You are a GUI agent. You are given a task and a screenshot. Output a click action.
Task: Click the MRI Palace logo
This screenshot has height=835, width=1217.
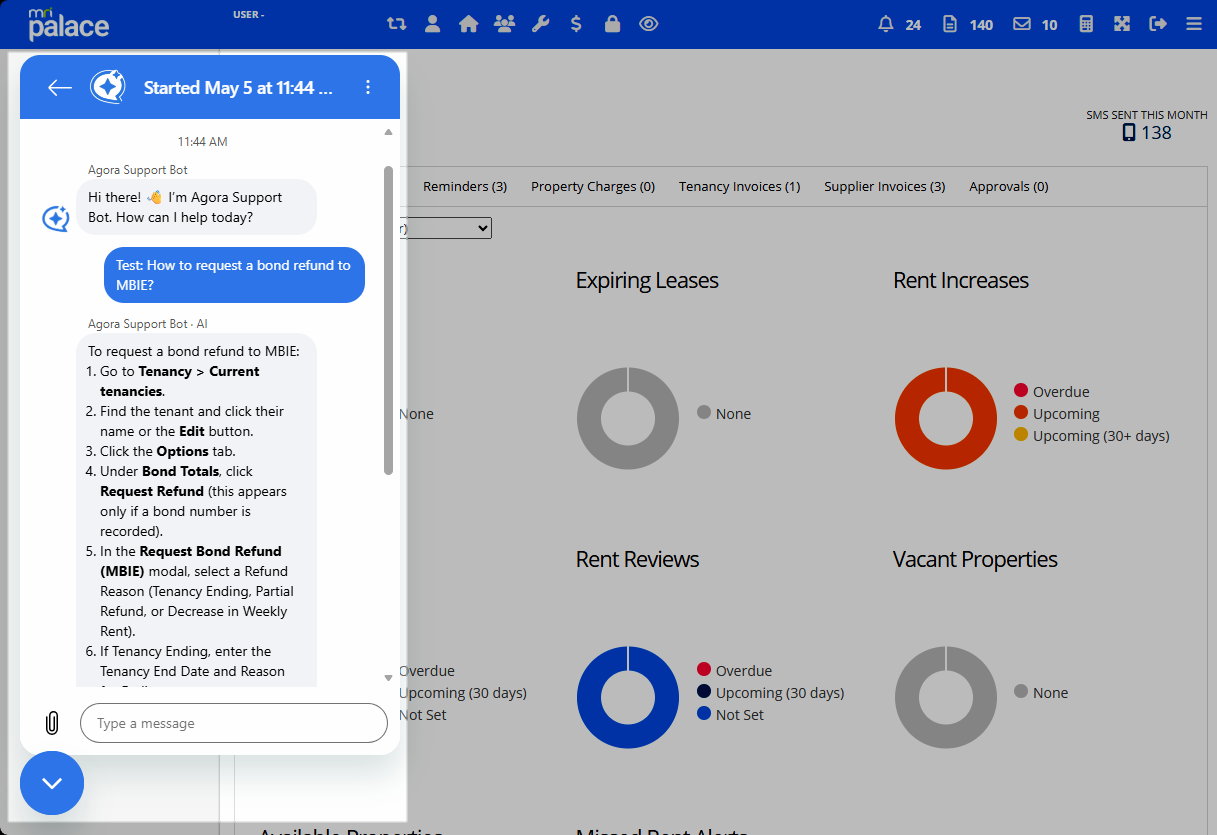coord(68,24)
